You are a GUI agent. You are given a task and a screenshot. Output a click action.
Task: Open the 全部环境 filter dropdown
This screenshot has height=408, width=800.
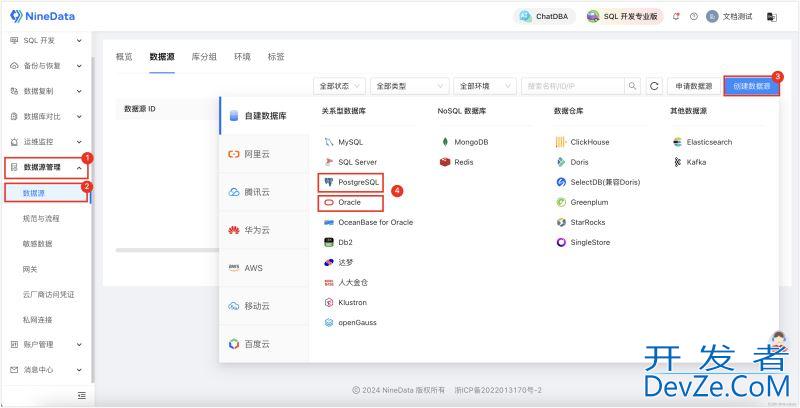[x=485, y=86]
